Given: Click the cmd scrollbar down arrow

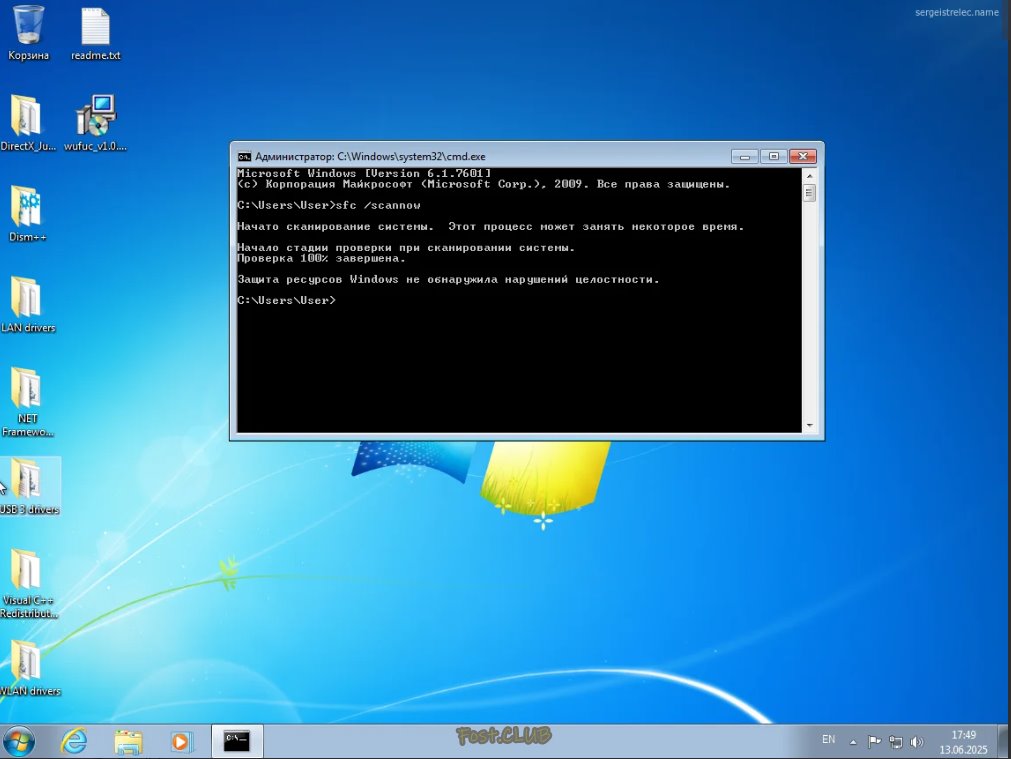Looking at the screenshot, I should coord(810,426).
